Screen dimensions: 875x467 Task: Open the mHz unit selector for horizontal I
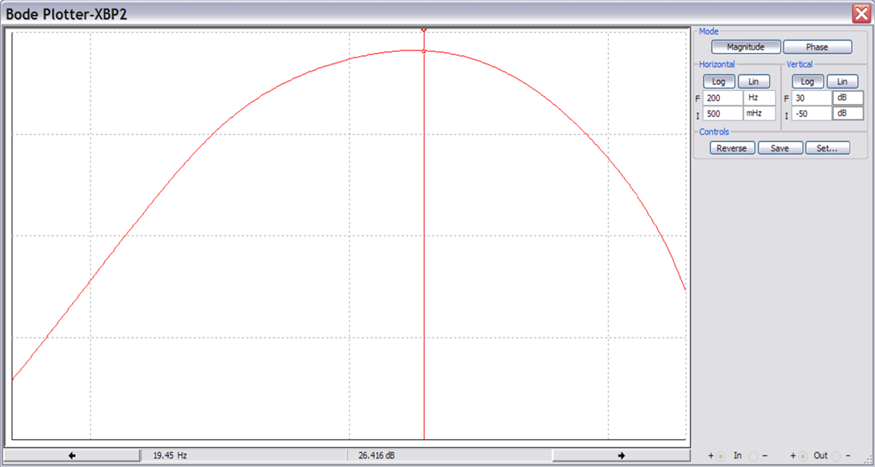click(760, 114)
